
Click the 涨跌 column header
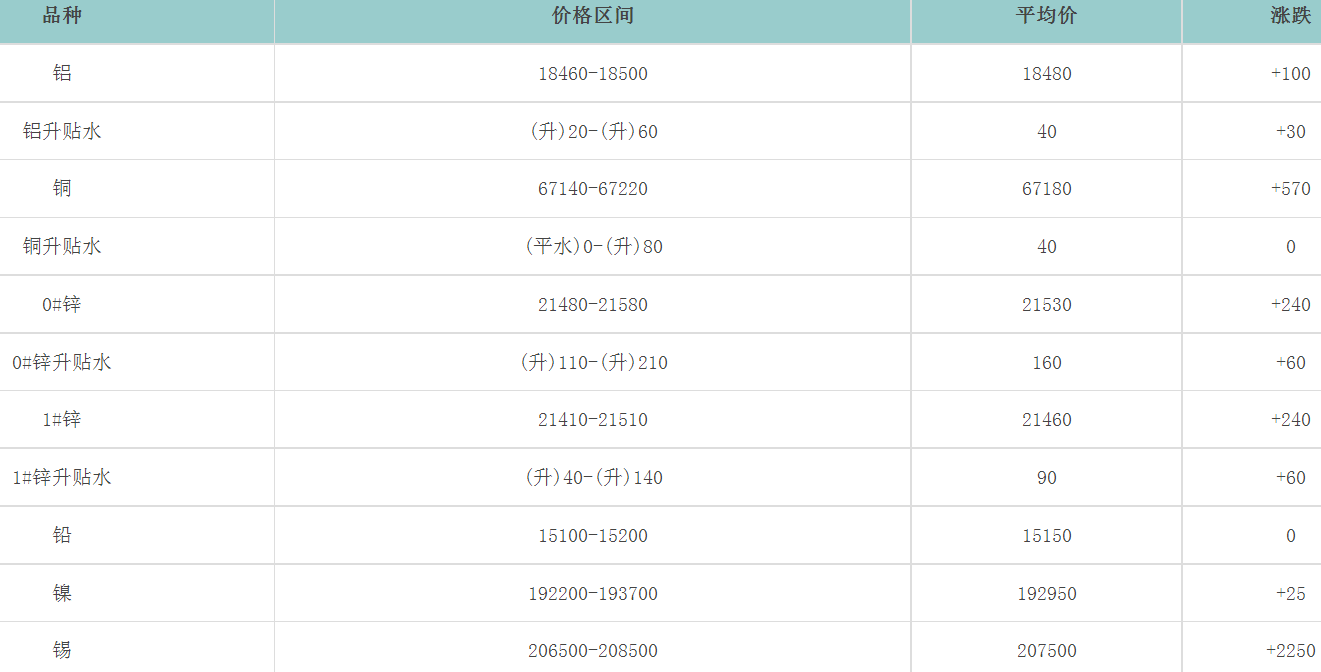(1290, 16)
